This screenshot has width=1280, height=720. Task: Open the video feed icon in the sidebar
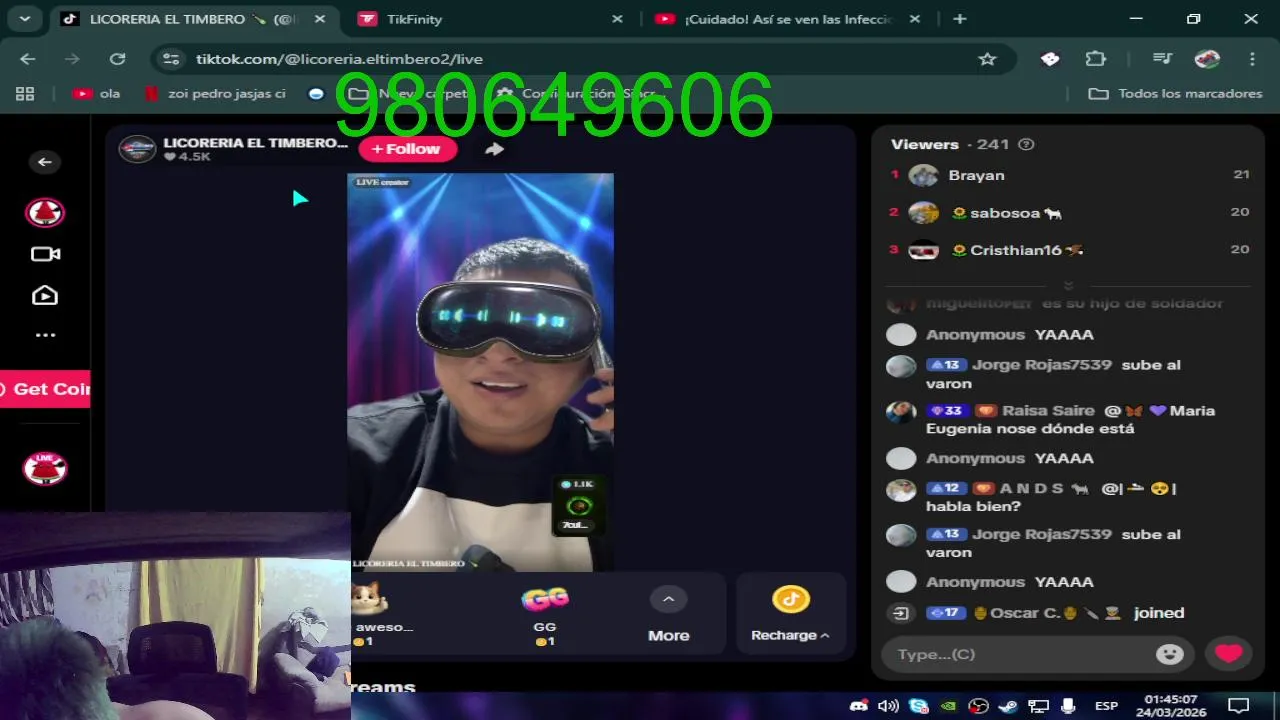click(45, 295)
